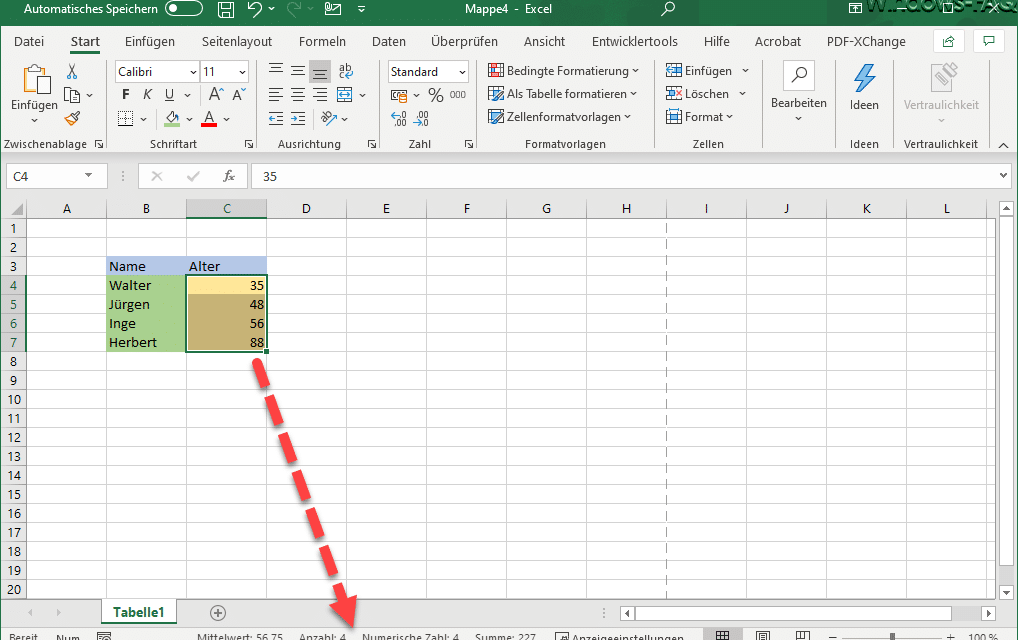Open fill color bucket
The image size is (1018, 640).
172,119
